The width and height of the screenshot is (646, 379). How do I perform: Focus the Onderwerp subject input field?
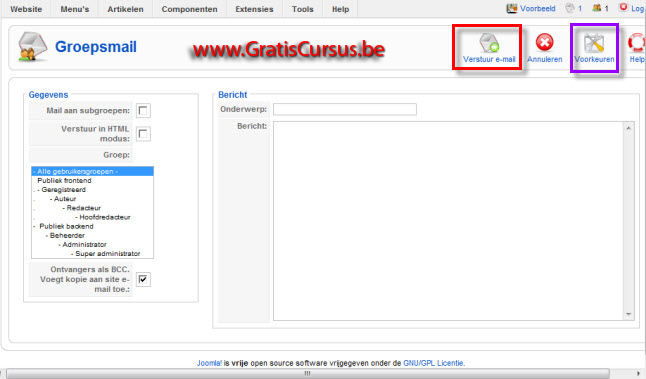tap(345, 109)
